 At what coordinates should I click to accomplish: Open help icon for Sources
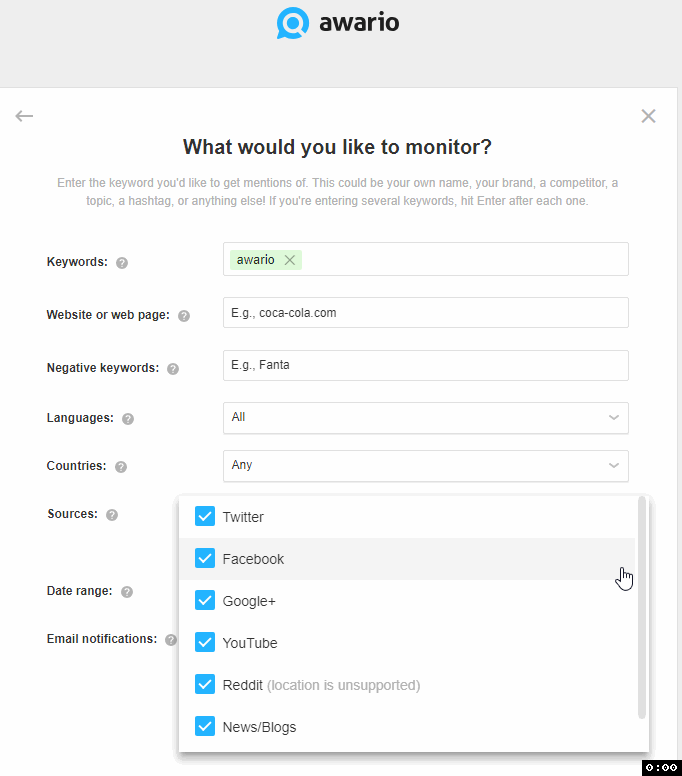(x=112, y=515)
